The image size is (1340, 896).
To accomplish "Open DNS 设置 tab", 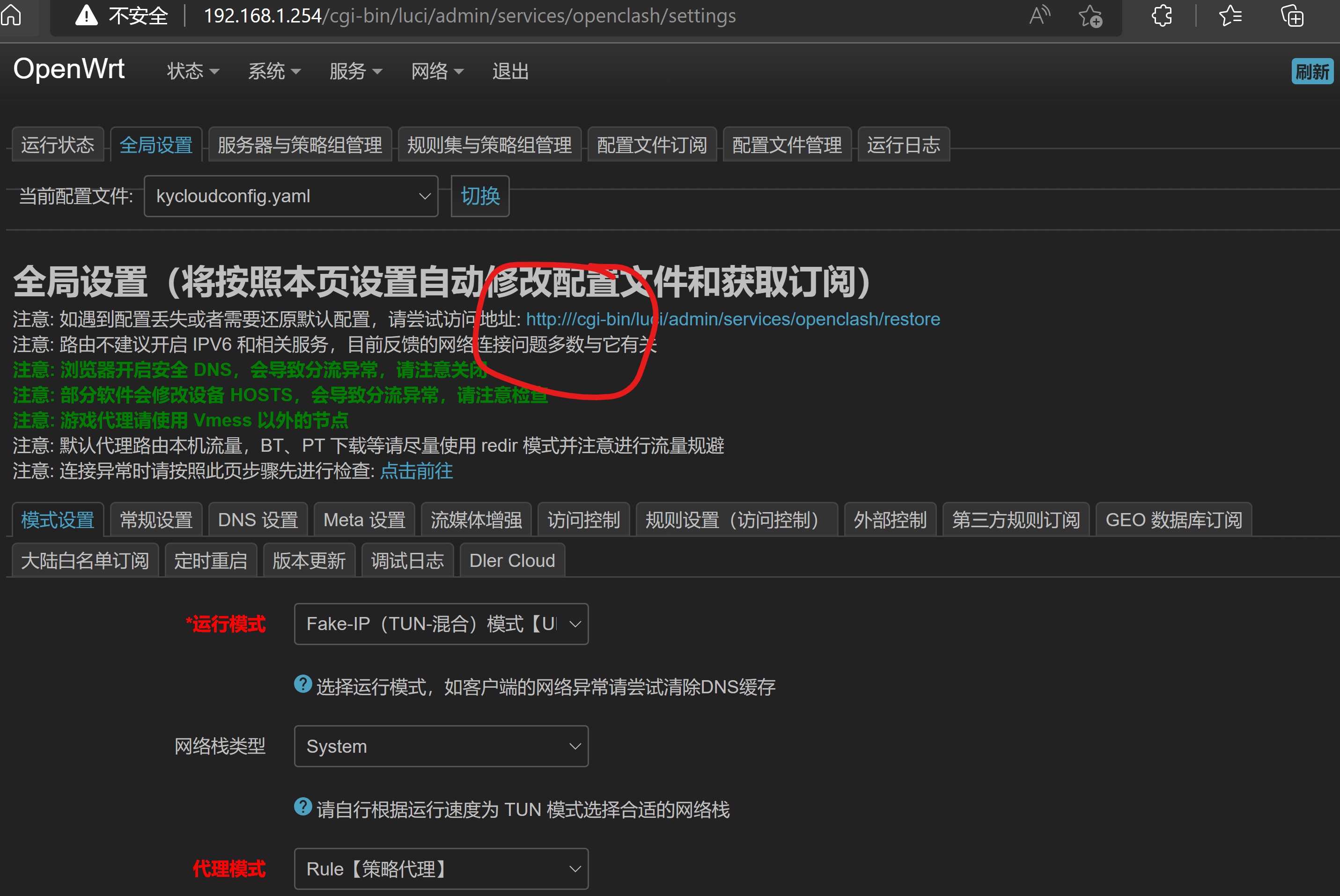I will (x=258, y=520).
